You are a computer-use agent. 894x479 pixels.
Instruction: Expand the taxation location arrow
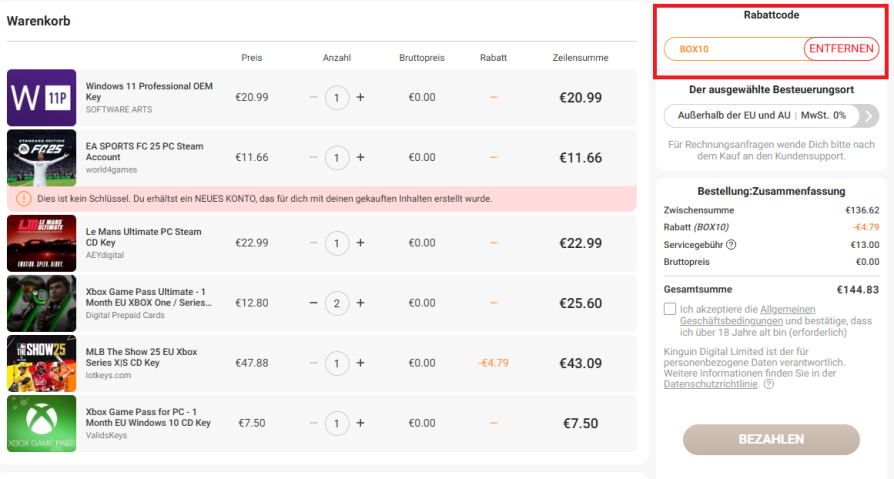pos(868,116)
